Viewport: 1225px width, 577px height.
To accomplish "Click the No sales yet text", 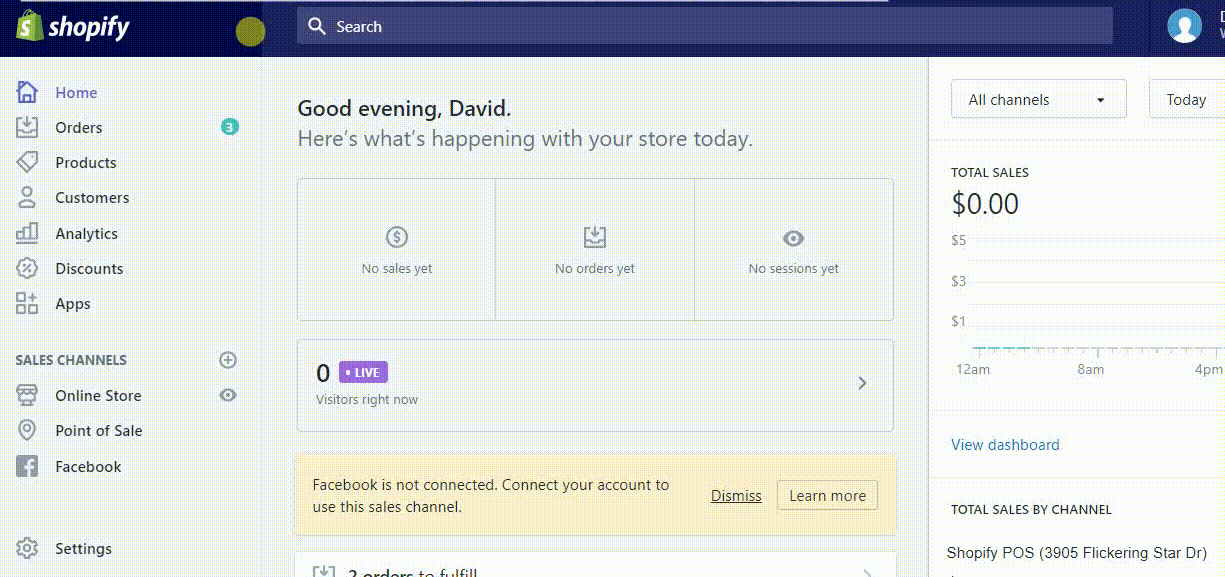I will (397, 268).
